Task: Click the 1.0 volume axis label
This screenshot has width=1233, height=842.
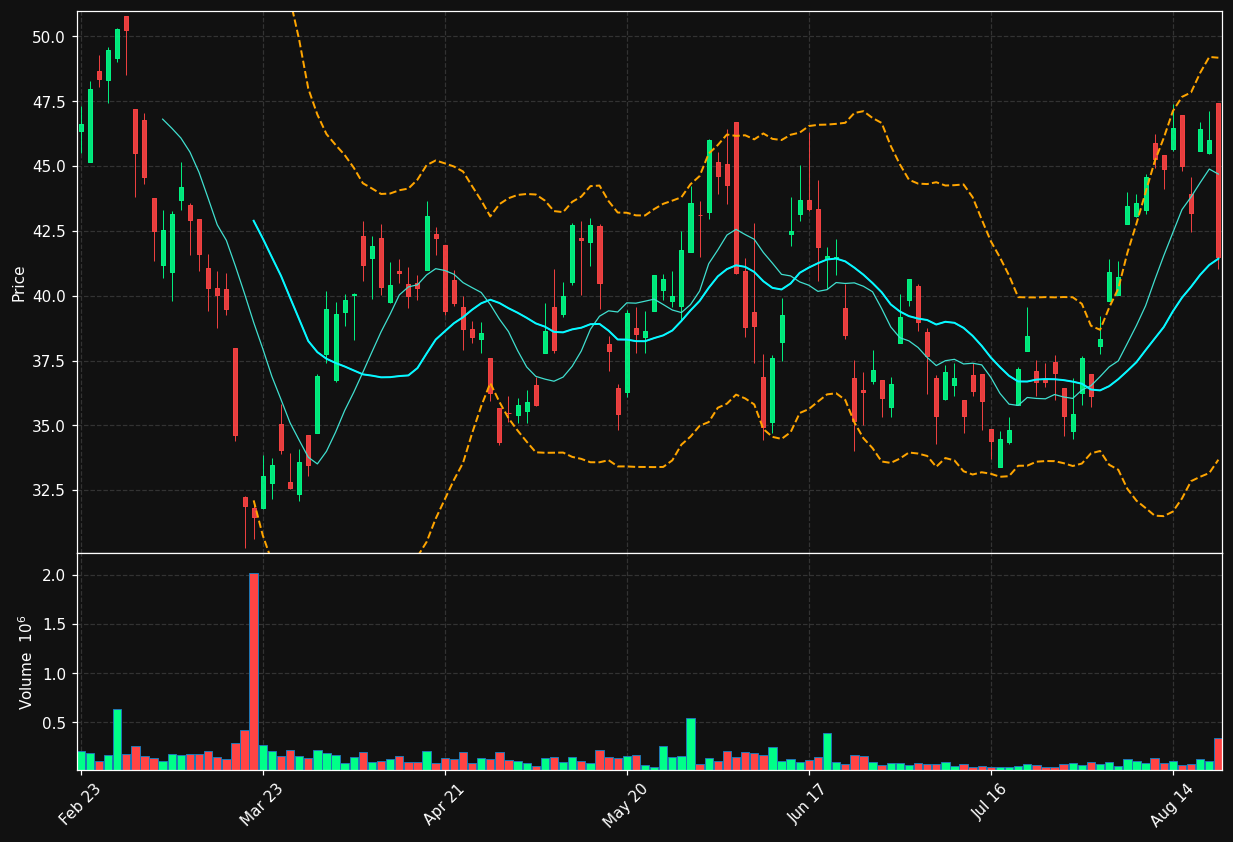Action: pos(54,674)
